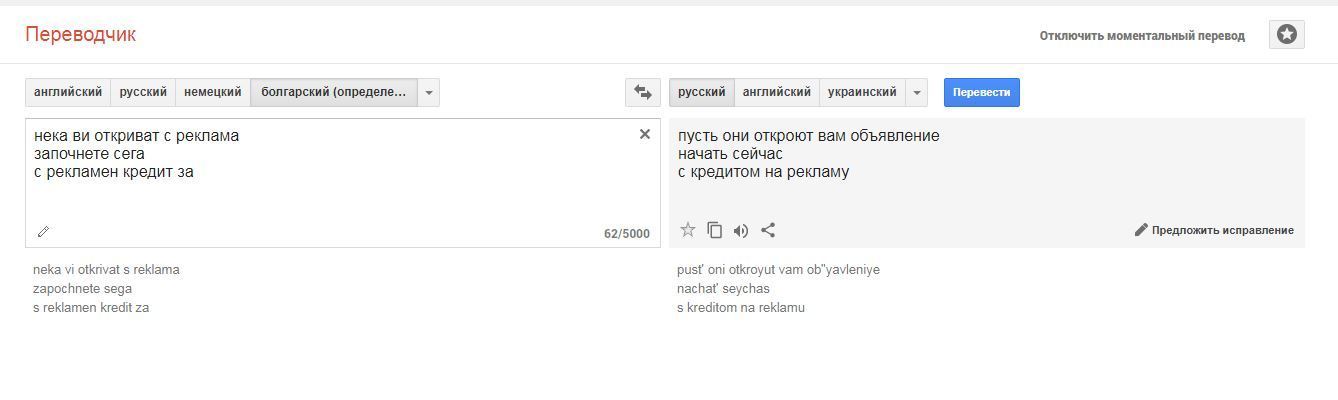The width and height of the screenshot is (1338, 400).
Task: Share the translation result
Action: (x=768, y=230)
